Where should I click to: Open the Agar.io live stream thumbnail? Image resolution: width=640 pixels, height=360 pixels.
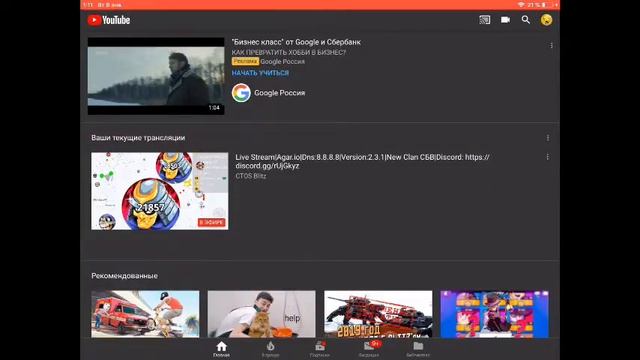[160, 191]
